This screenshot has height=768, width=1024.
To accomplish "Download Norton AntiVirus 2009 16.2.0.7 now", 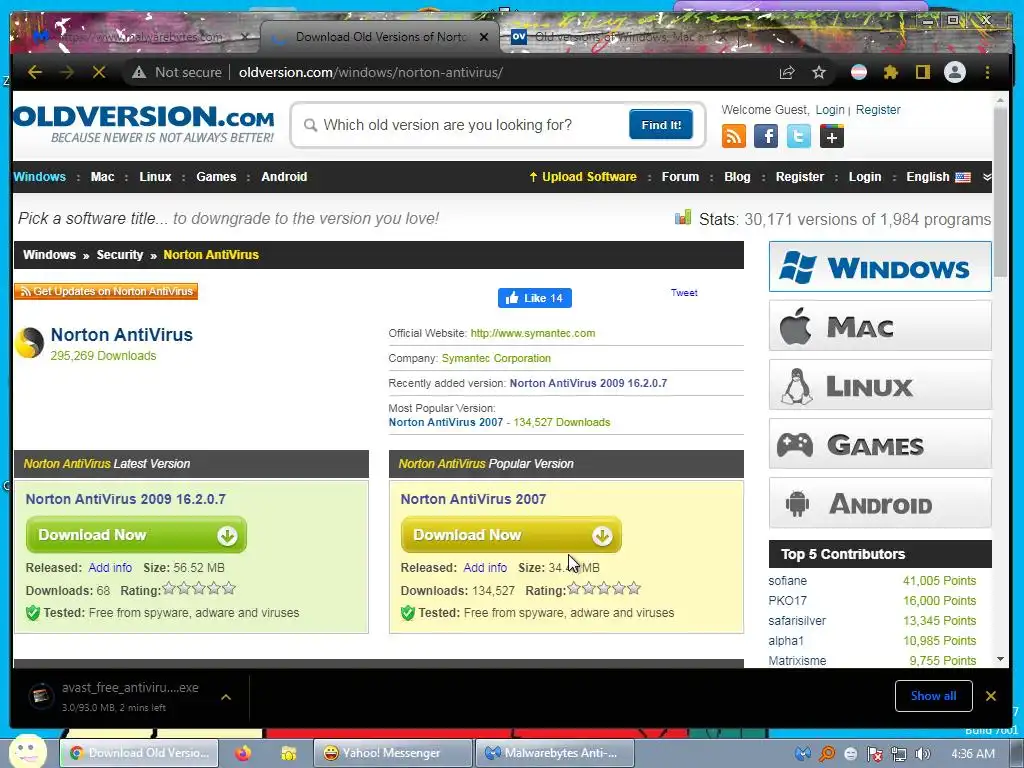I will coord(136,535).
